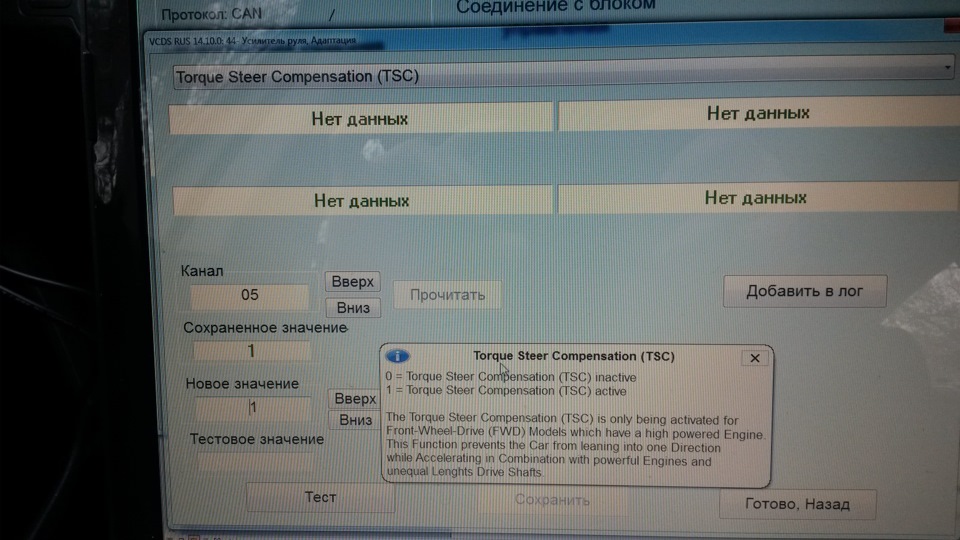
Task: Click the Протокол: CAN label
Action: tap(212, 14)
